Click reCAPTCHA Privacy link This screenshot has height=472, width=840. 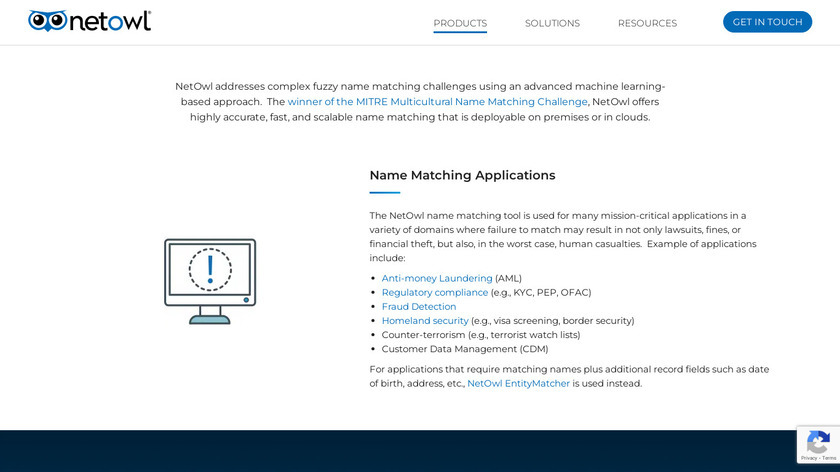click(x=809, y=458)
